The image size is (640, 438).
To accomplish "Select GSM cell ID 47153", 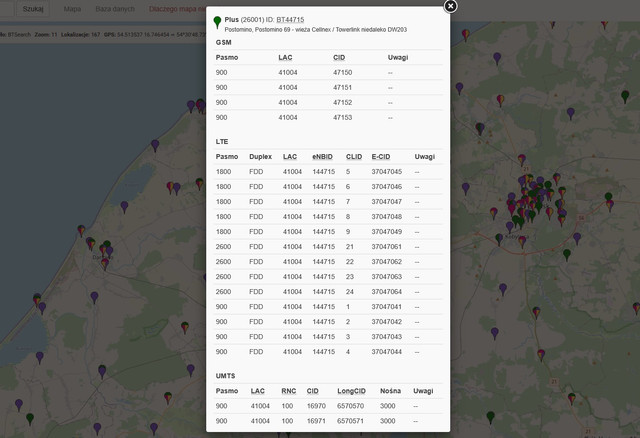I will pos(342,118).
